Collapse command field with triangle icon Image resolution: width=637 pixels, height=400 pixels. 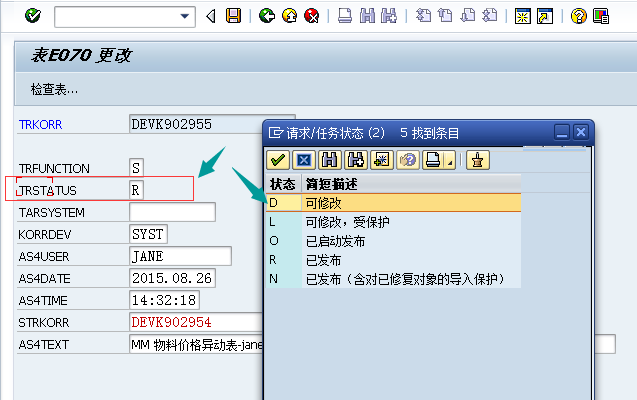[210, 16]
